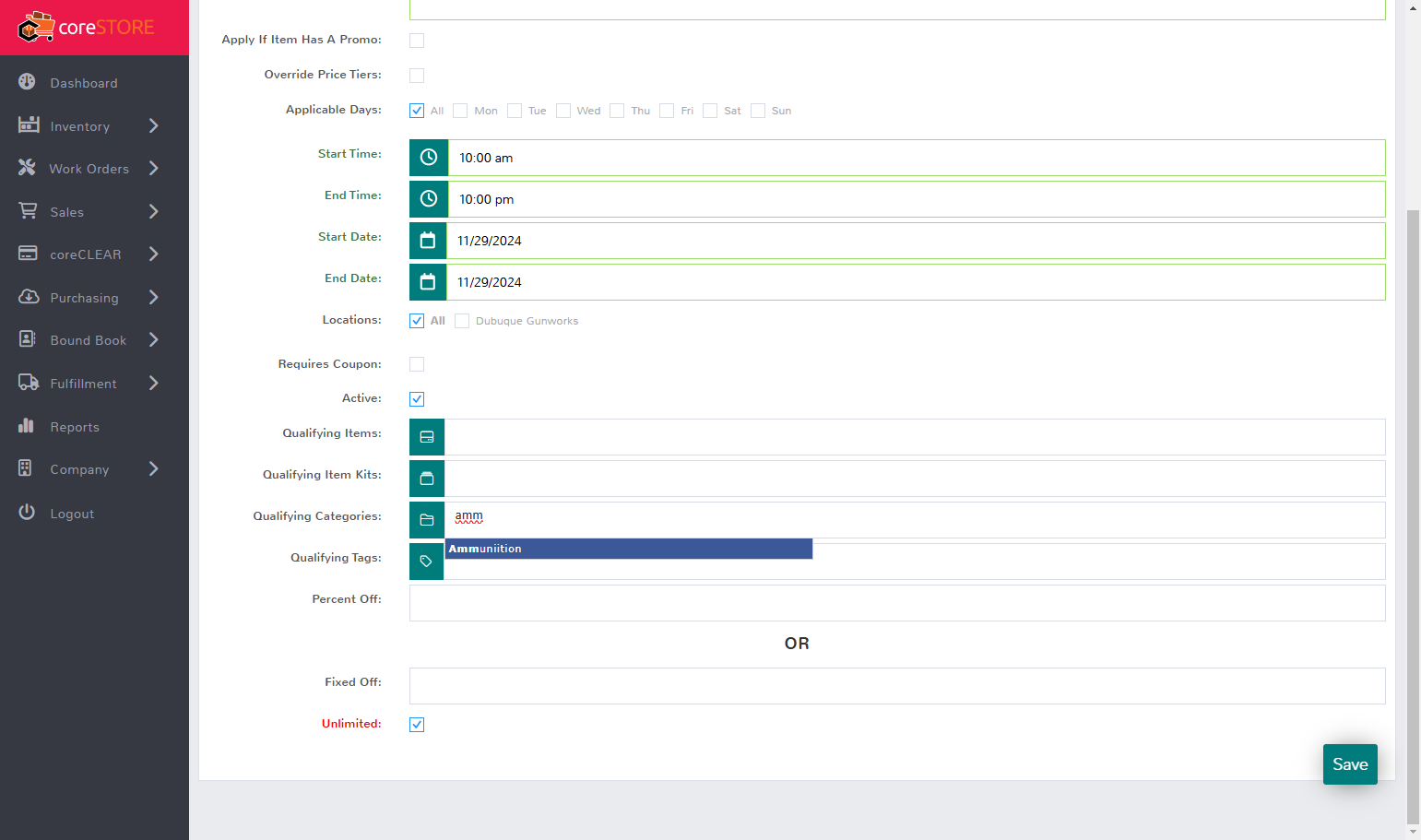Viewport: 1421px width, 840px height.
Task: Click the coreSTORE logo icon
Action: pyautogui.click(x=36, y=28)
